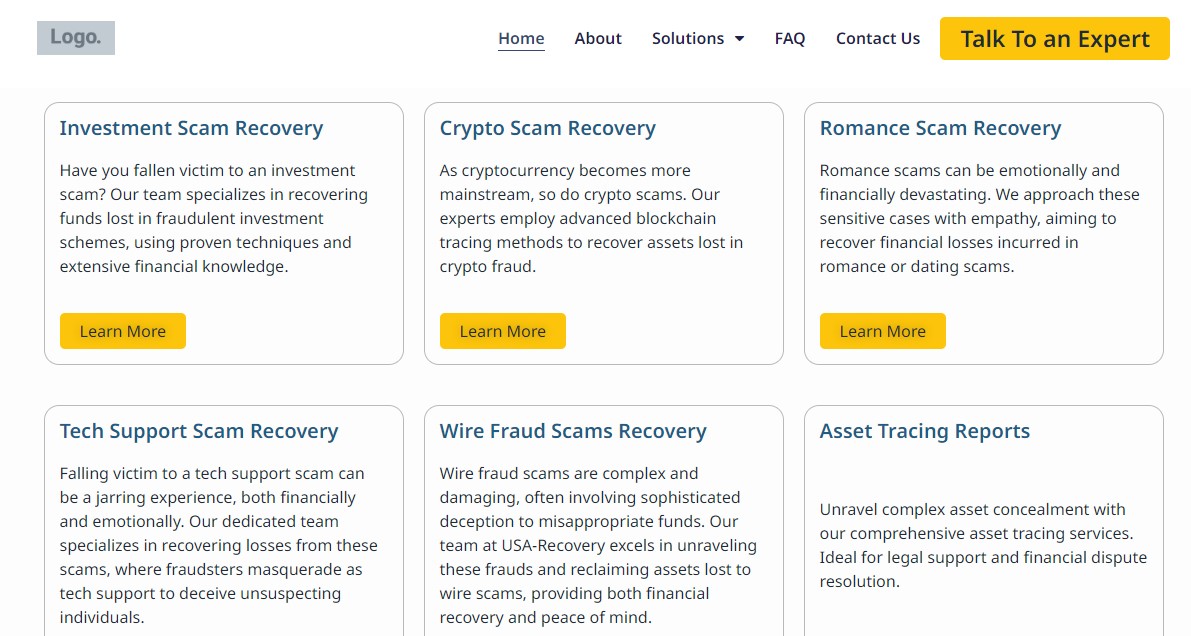Click the Solutions menu label

point(688,38)
